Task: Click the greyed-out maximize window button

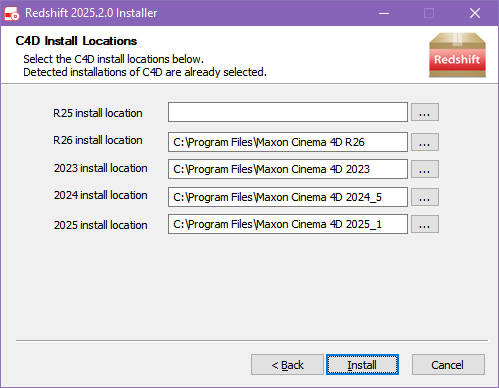Action: point(429,13)
